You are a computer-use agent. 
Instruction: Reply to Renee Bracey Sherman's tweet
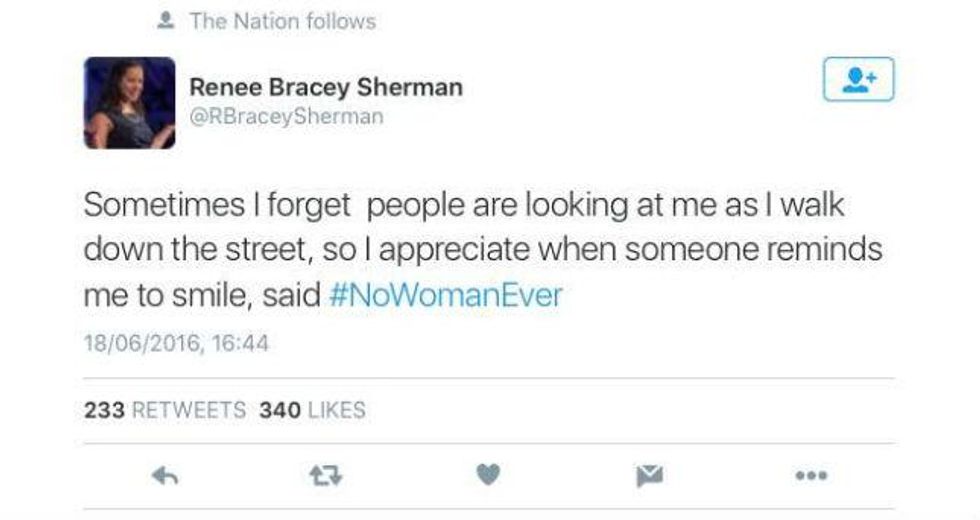click(x=164, y=477)
